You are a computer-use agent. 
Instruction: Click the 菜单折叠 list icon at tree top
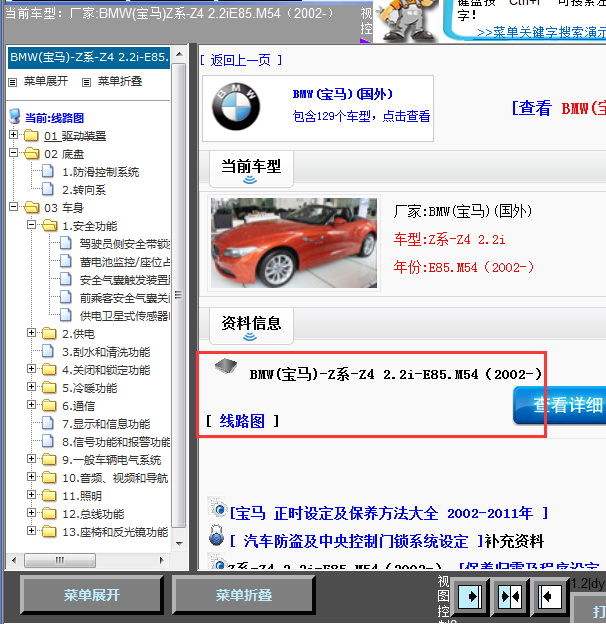pos(86,82)
